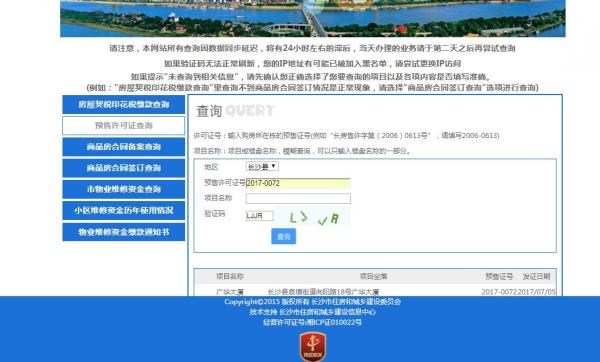
Task: Select the 2017/07/05 issue date cell
Action: (x=536, y=292)
